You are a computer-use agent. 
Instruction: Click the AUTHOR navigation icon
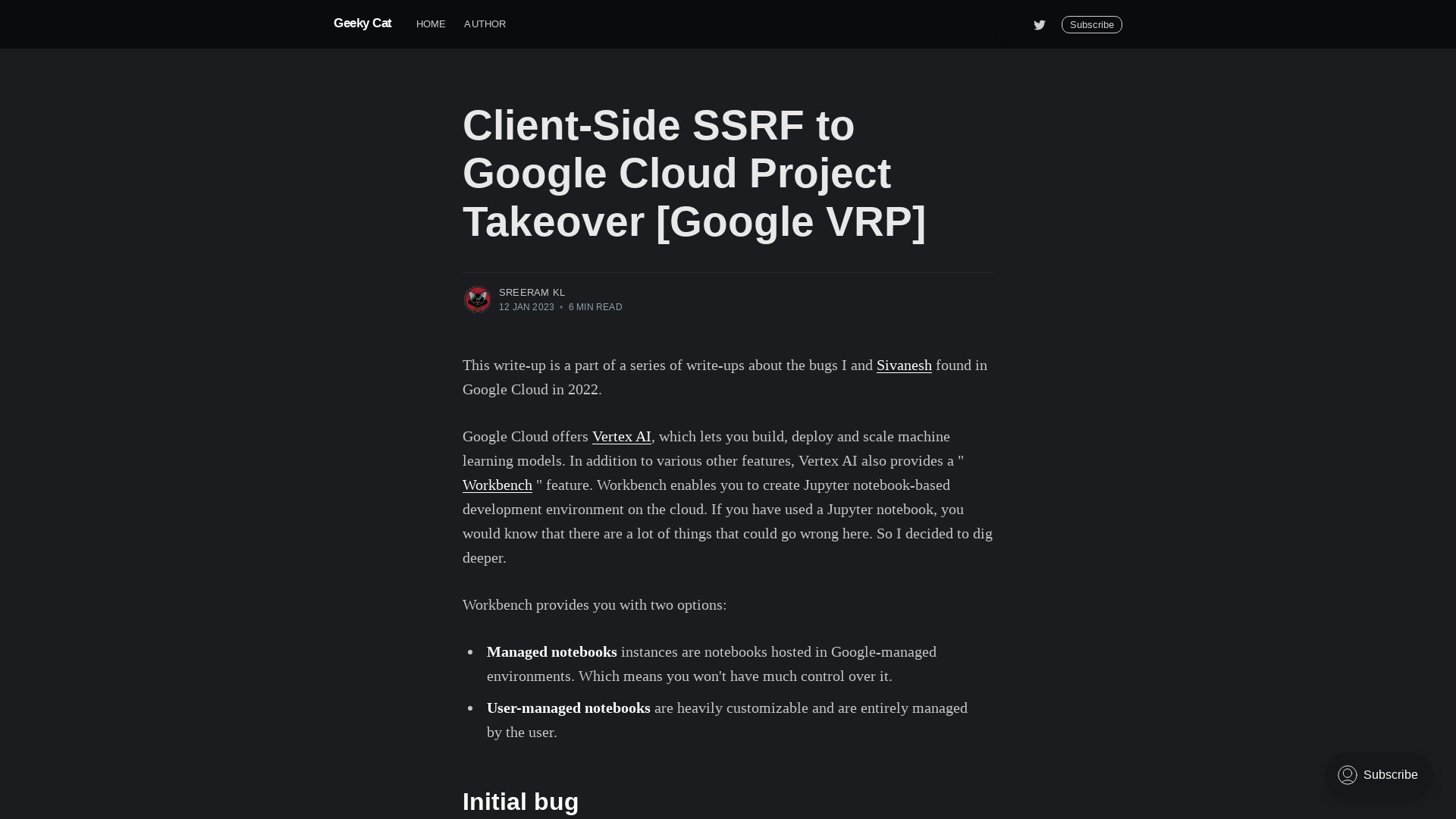[x=485, y=24]
